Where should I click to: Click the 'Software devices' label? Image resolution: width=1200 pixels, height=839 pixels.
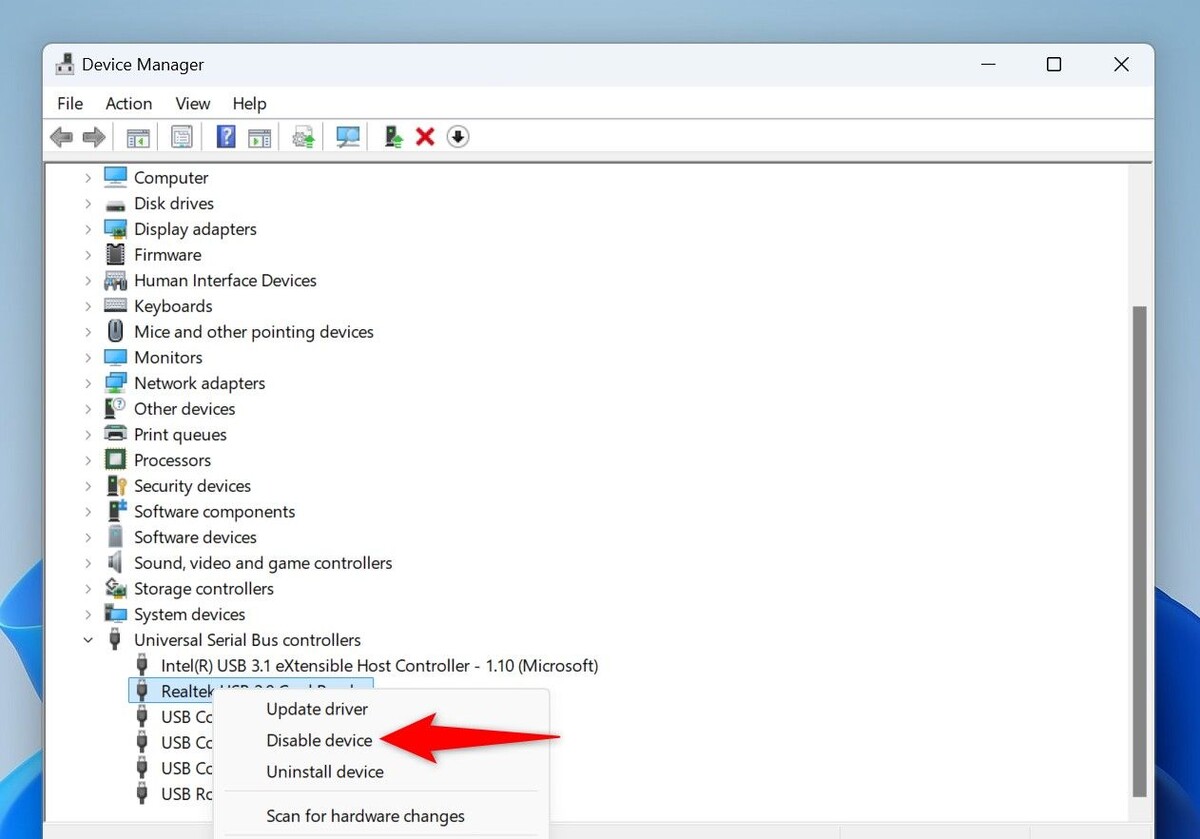click(195, 537)
